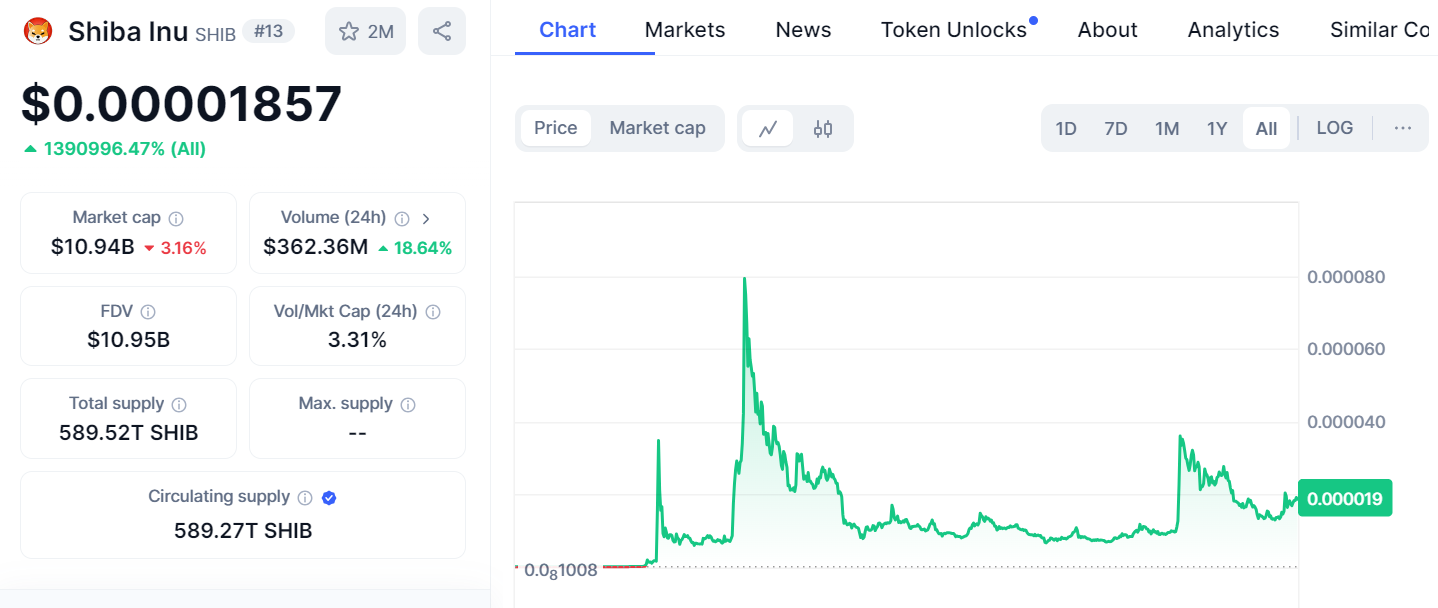Screen dimensions: 1438x608
Task: Open the Markets tab
Action: pos(685,30)
